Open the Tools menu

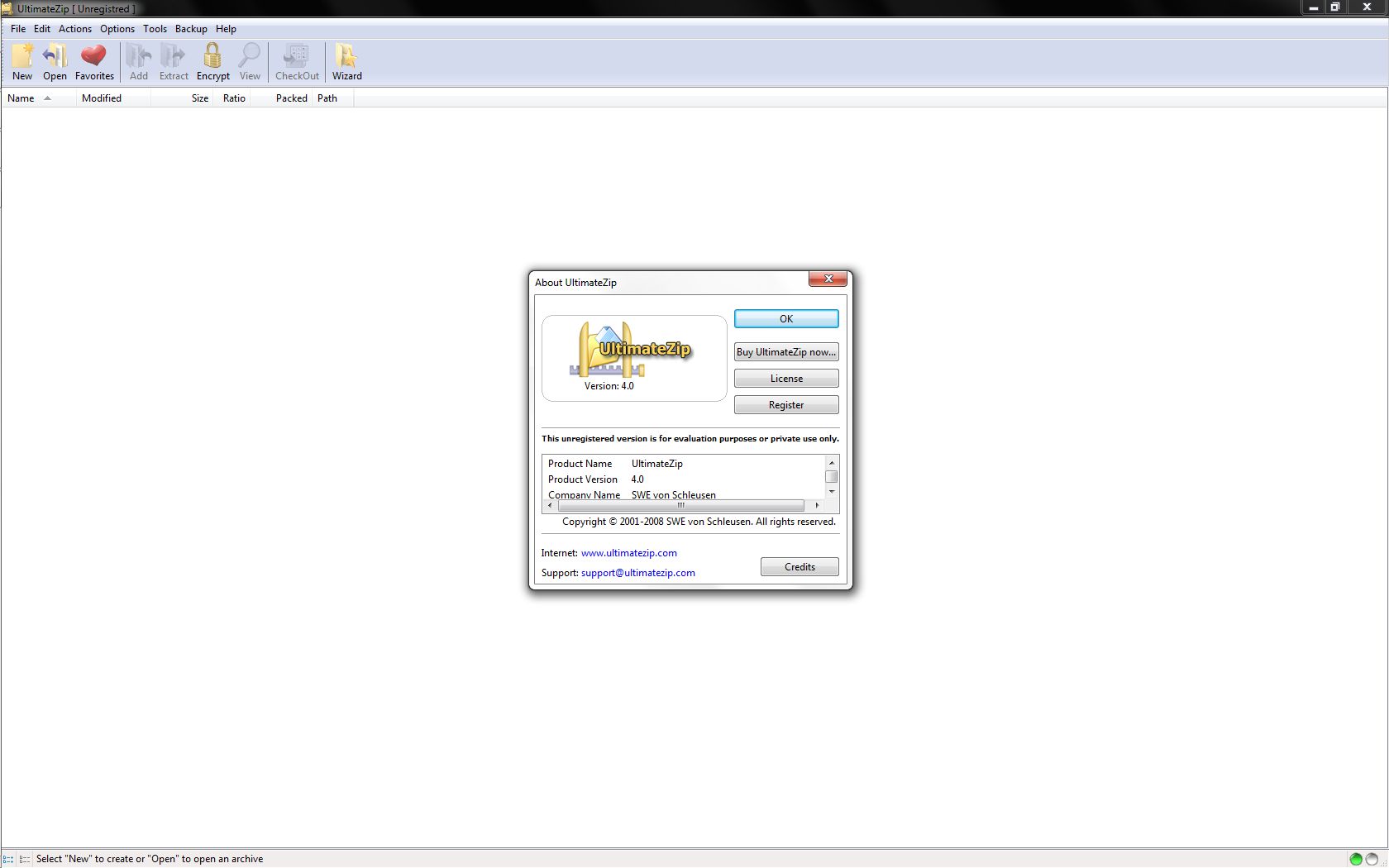[x=155, y=28]
